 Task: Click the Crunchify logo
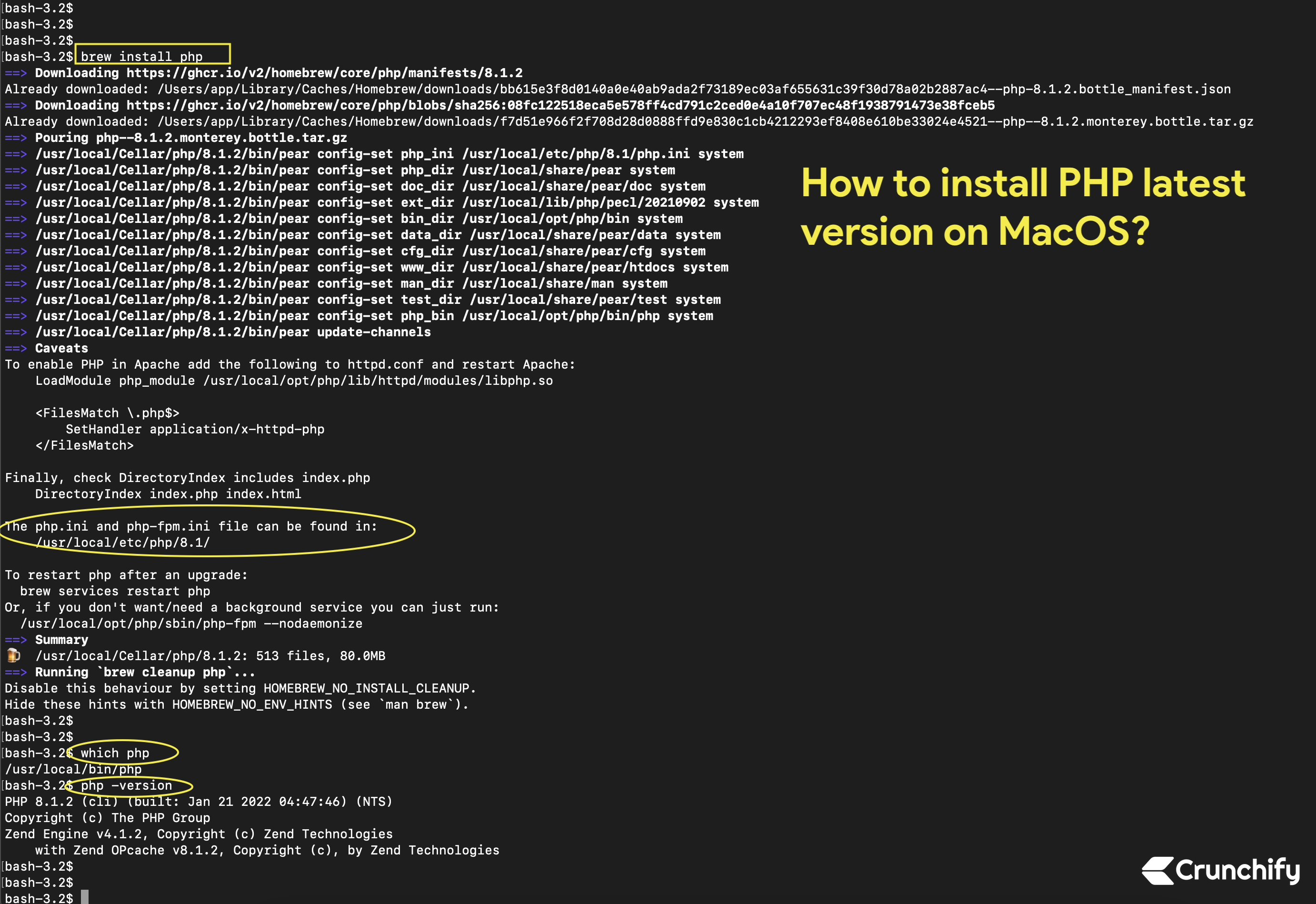tap(1221, 870)
